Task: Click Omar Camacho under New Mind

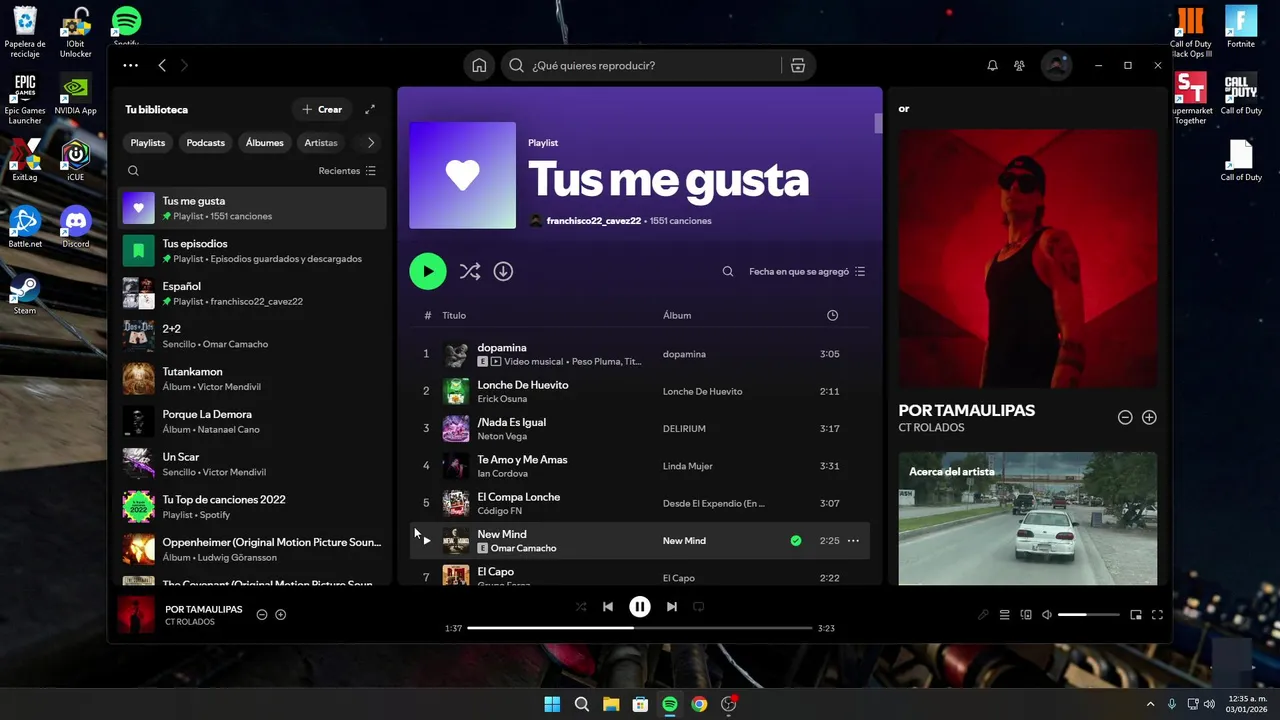Action: tap(523, 548)
